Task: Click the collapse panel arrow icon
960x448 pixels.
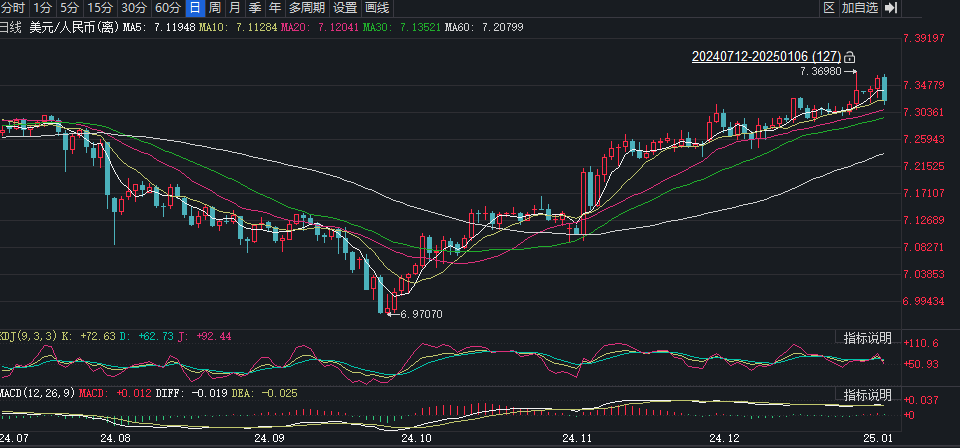Action: pyautogui.click(x=891, y=8)
